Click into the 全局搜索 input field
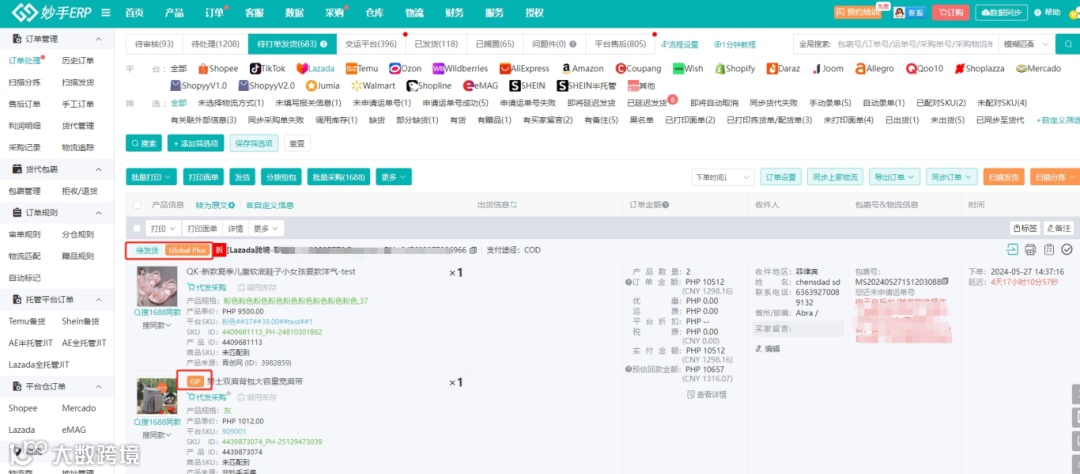 [x=913, y=44]
